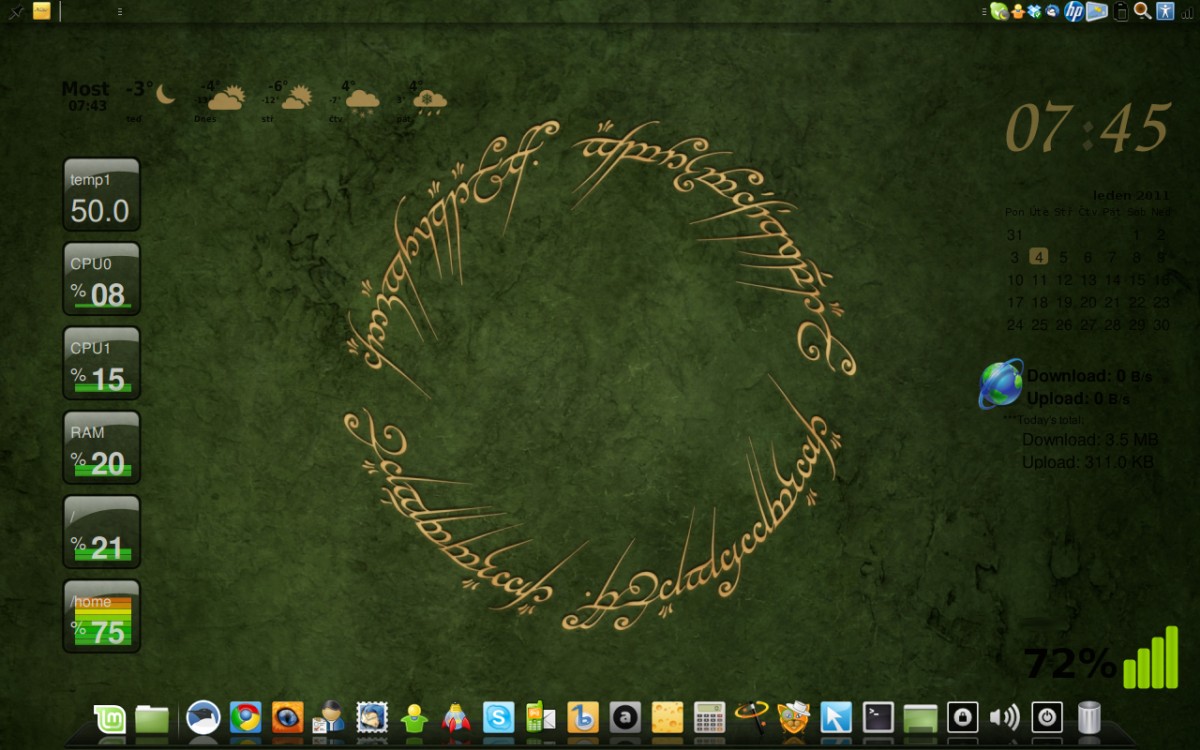Open the green folder file manager

coord(152,718)
